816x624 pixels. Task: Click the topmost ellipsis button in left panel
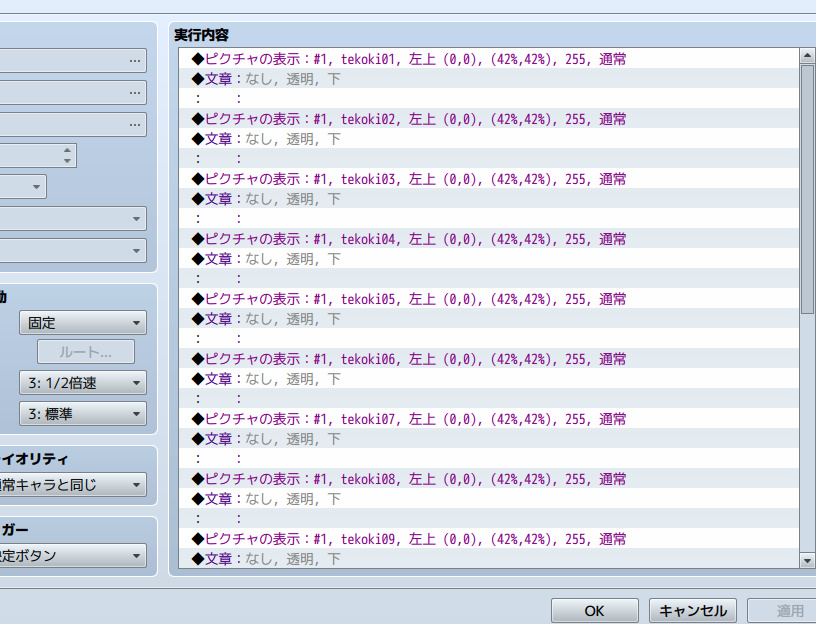point(134,61)
